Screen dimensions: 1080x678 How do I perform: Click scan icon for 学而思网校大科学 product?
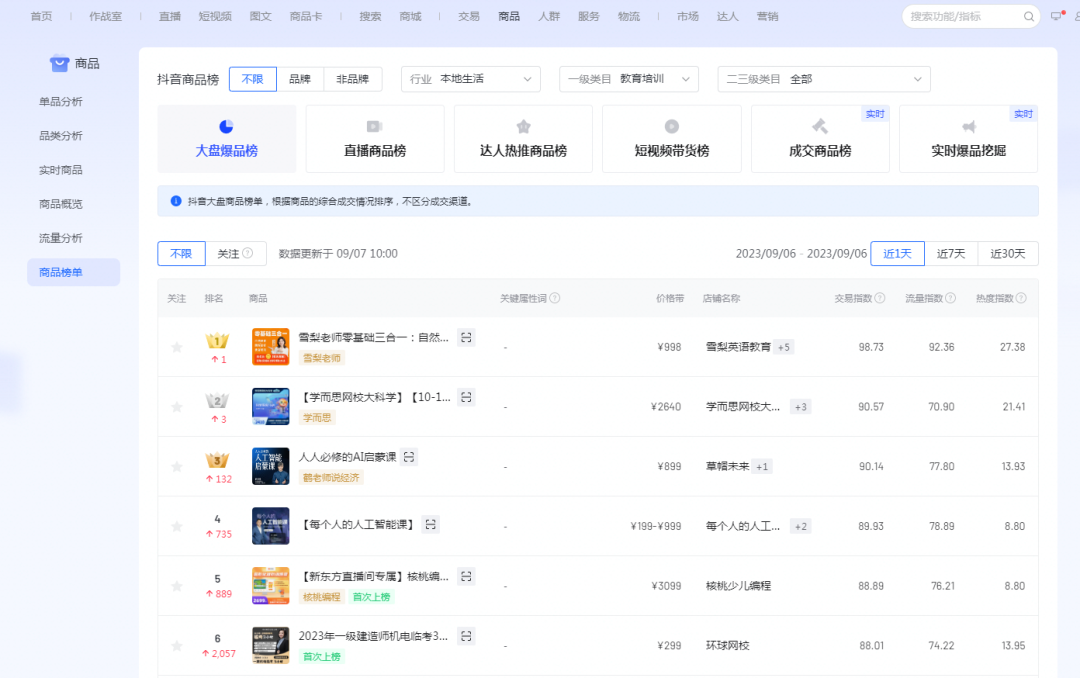(466, 398)
